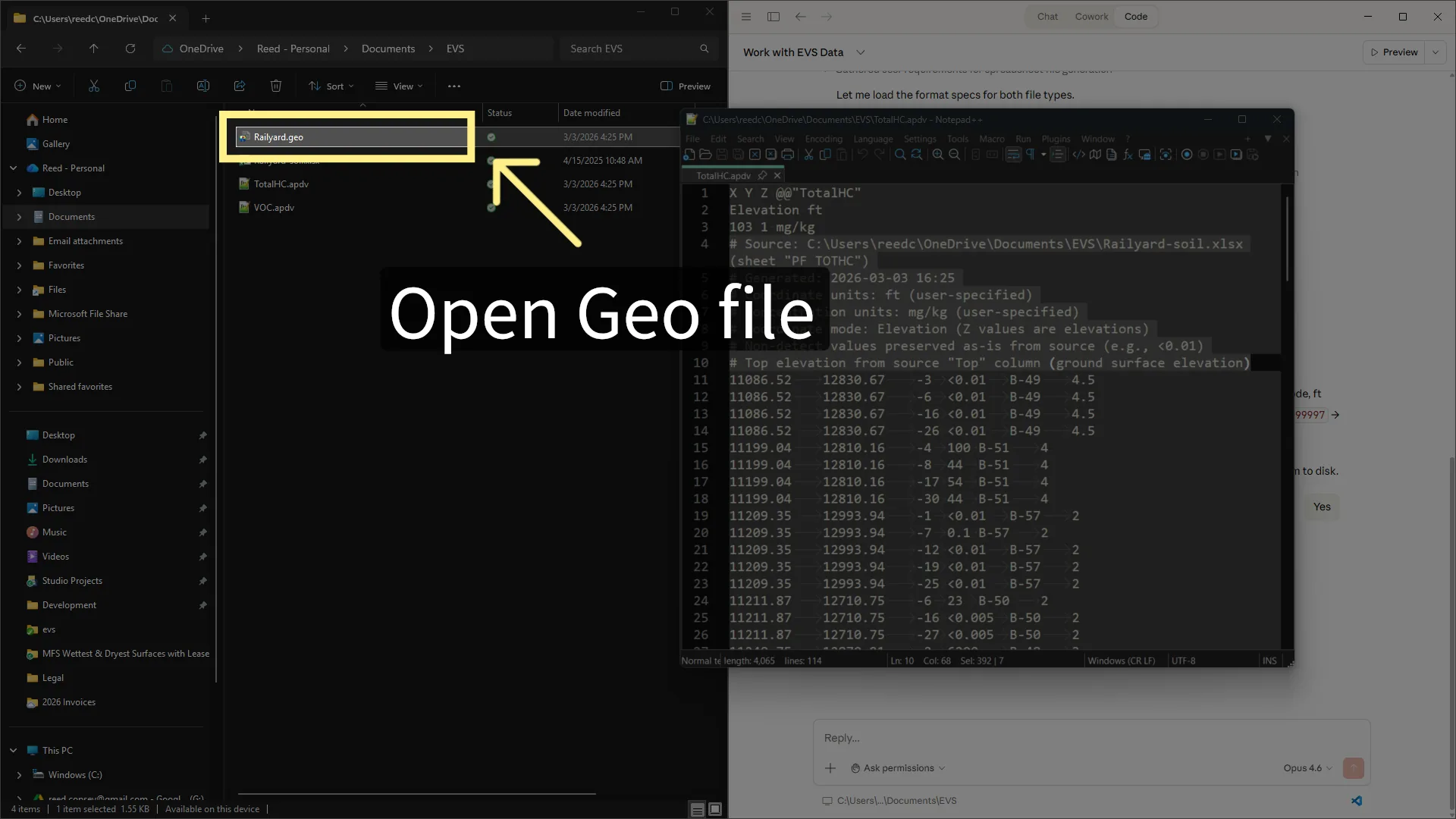Click the Share icon in File Explorer toolbar
Screen dimensions: 1456x819
coord(240,86)
